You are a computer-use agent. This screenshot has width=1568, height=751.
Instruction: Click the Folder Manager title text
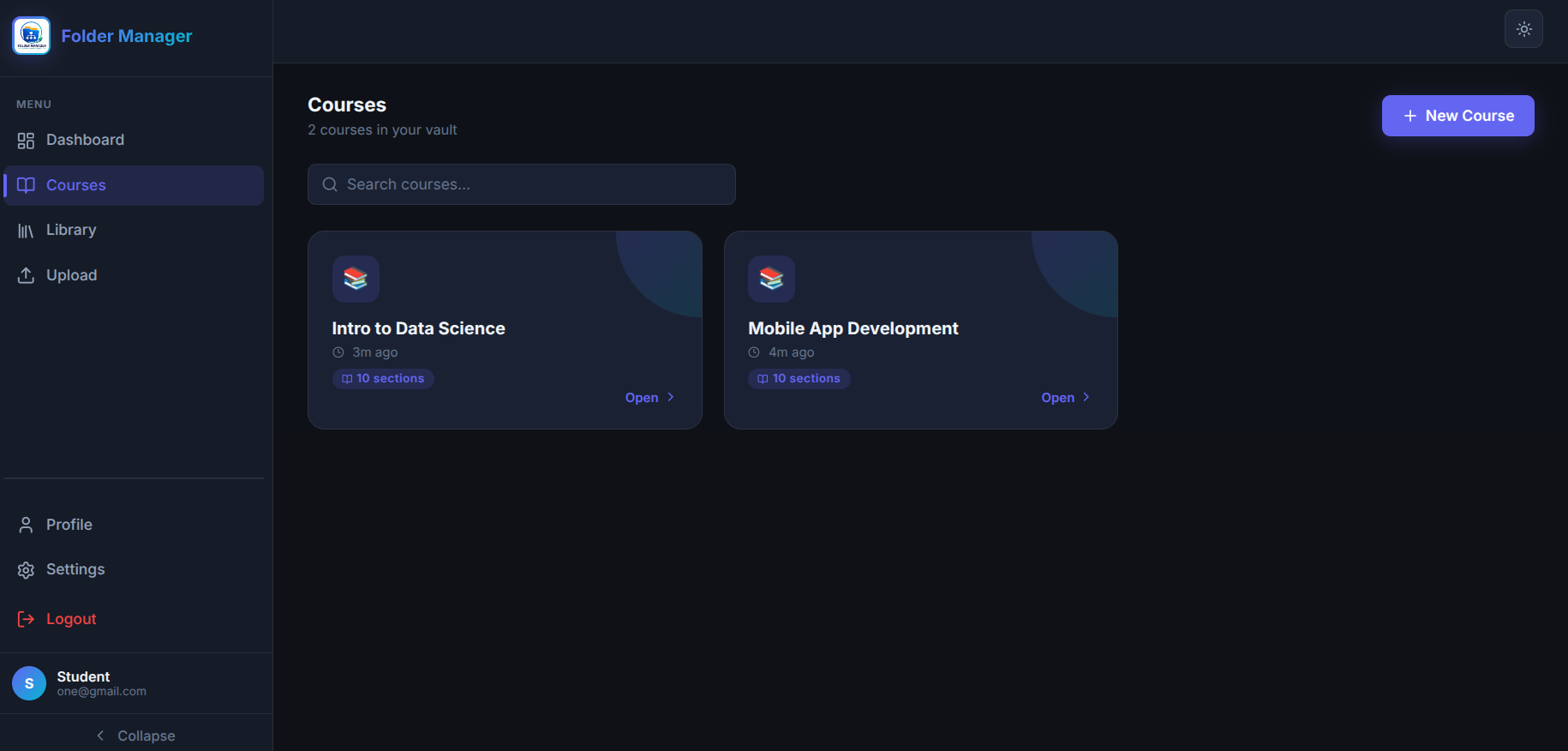tap(127, 36)
